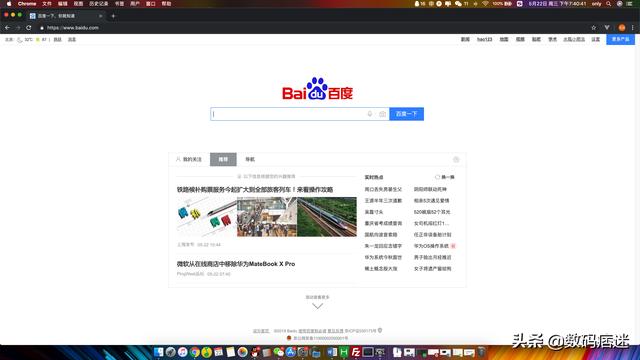Select the 推荐 tab
640x360 pixels.
pyautogui.click(x=223, y=160)
